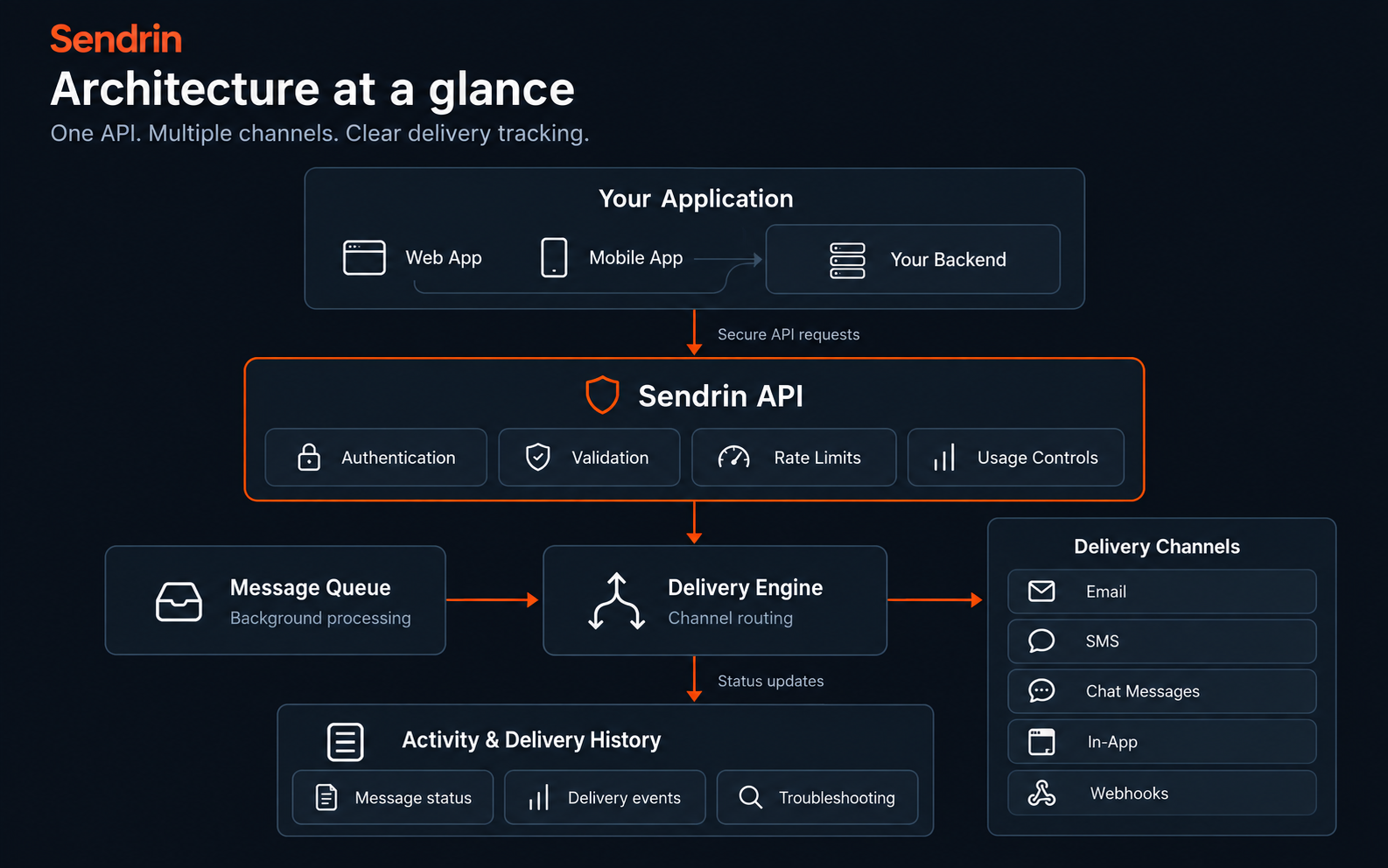The height and width of the screenshot is (868, 1388).
Task: Select the Usage Controls box
Action: click(x=1016, y=457)
